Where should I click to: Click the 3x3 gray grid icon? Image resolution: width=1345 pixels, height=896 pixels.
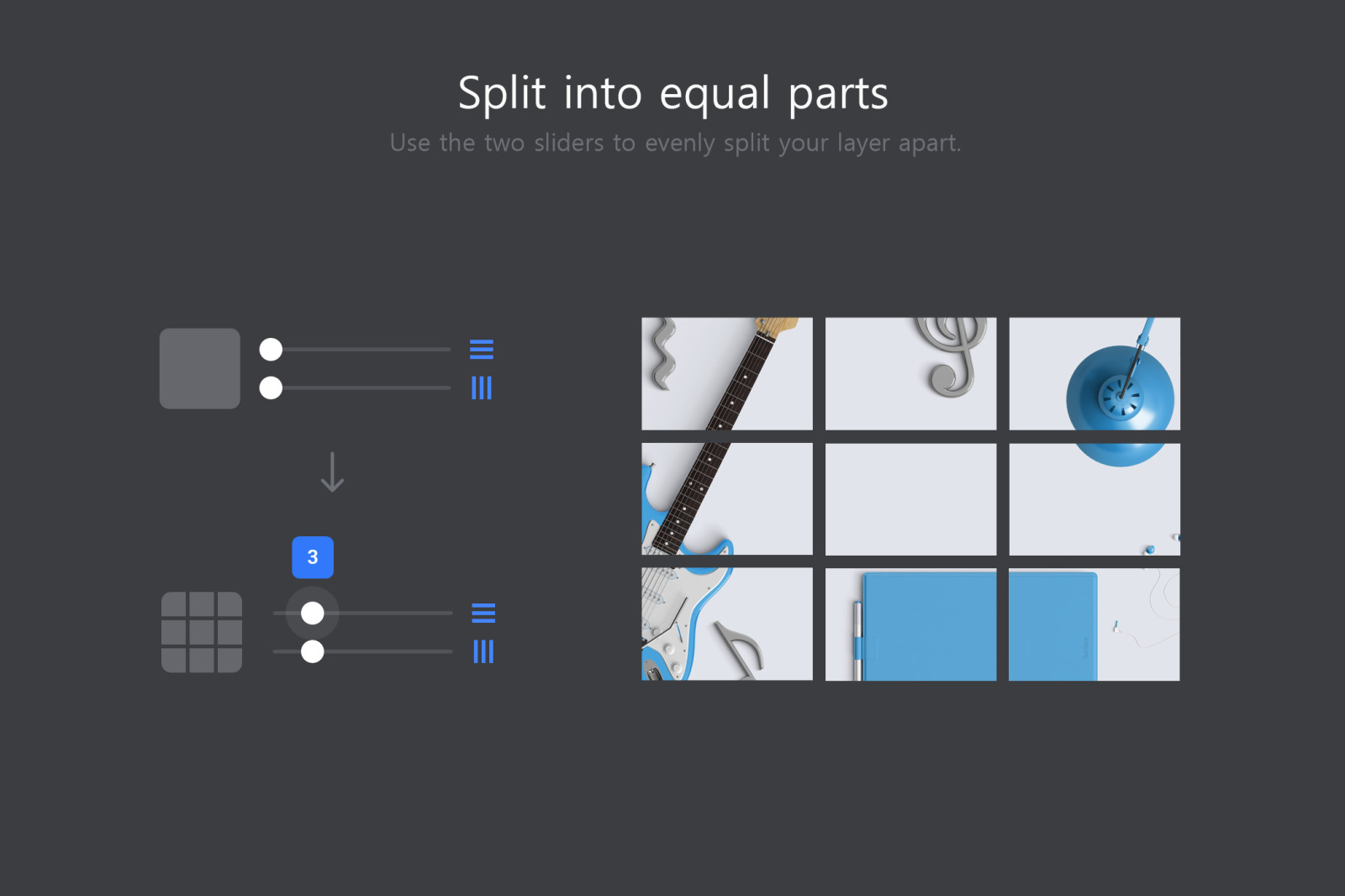[x=202, y=632]
